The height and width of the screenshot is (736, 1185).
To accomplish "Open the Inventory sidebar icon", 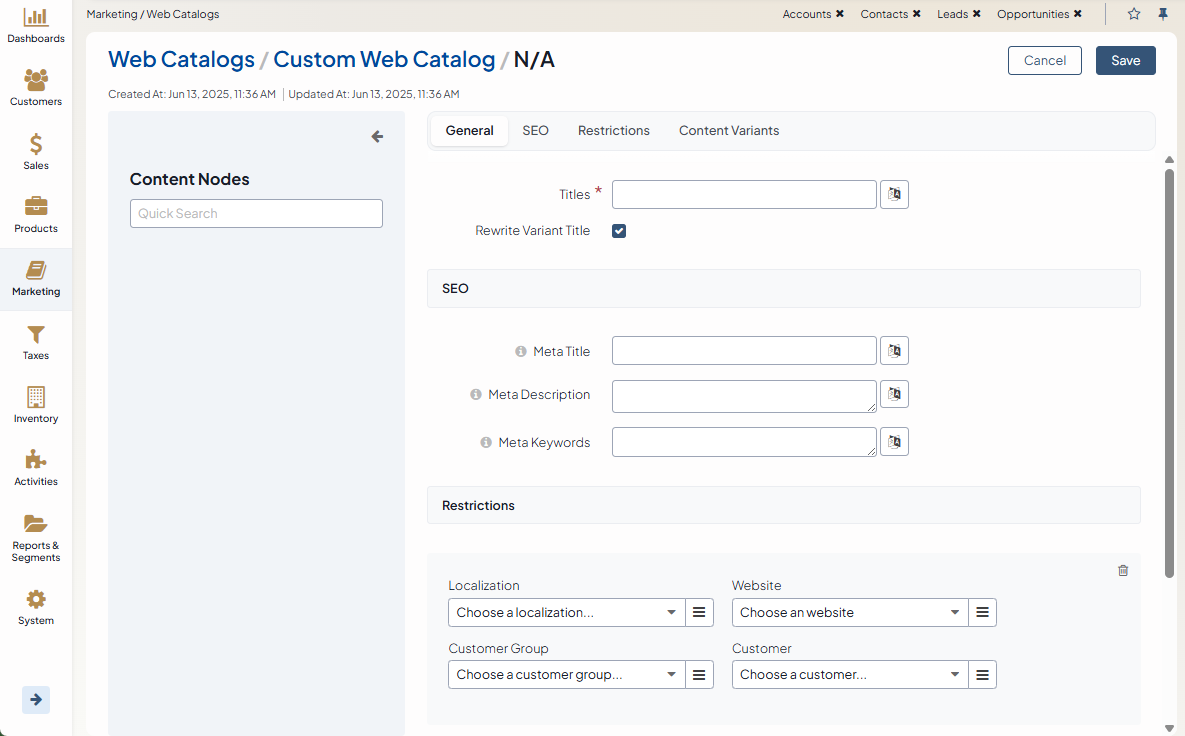I will click(x=36, y=398).
